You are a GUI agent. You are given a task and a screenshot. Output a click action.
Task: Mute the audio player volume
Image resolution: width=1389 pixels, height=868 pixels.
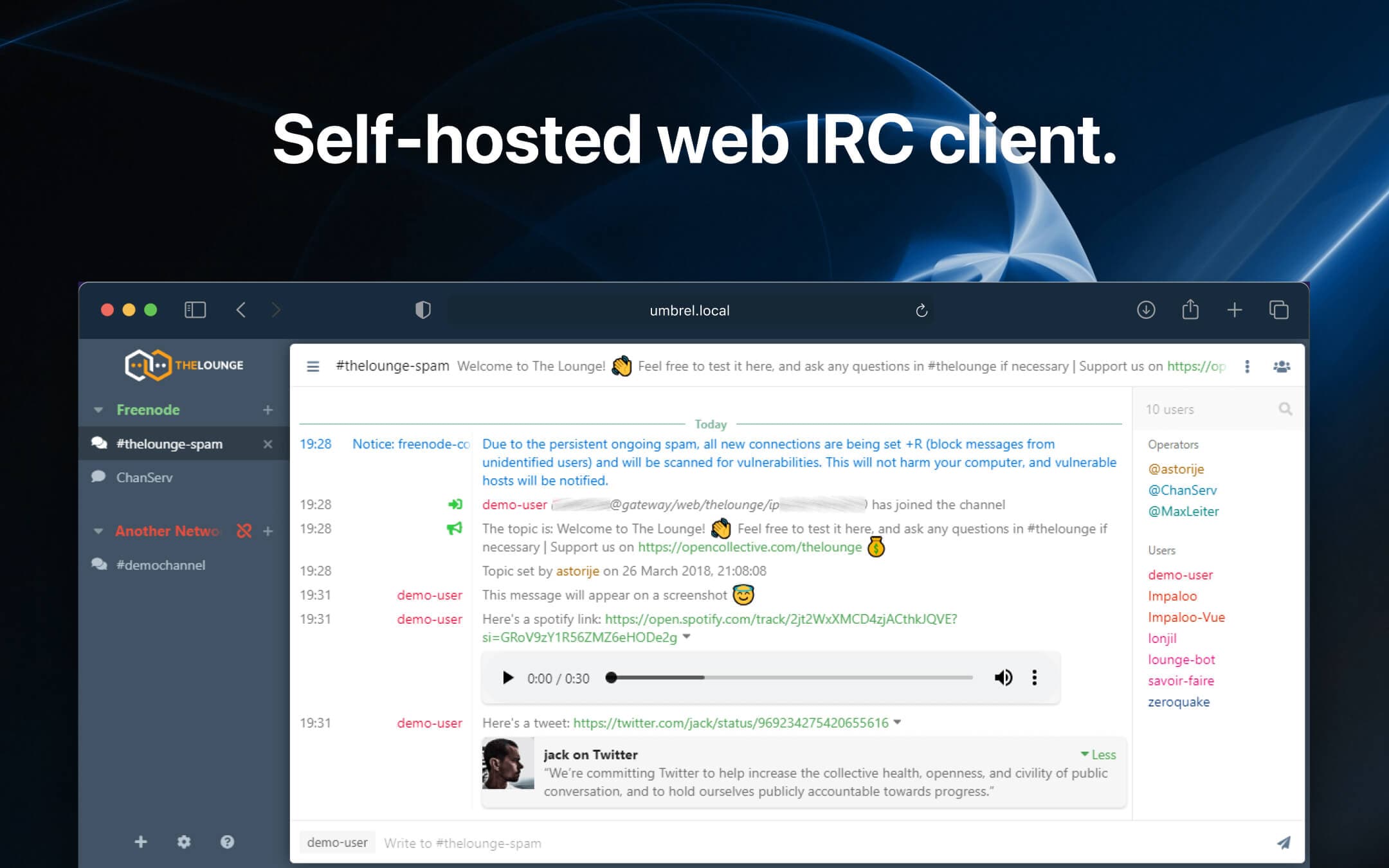(x=1003, y=678)
